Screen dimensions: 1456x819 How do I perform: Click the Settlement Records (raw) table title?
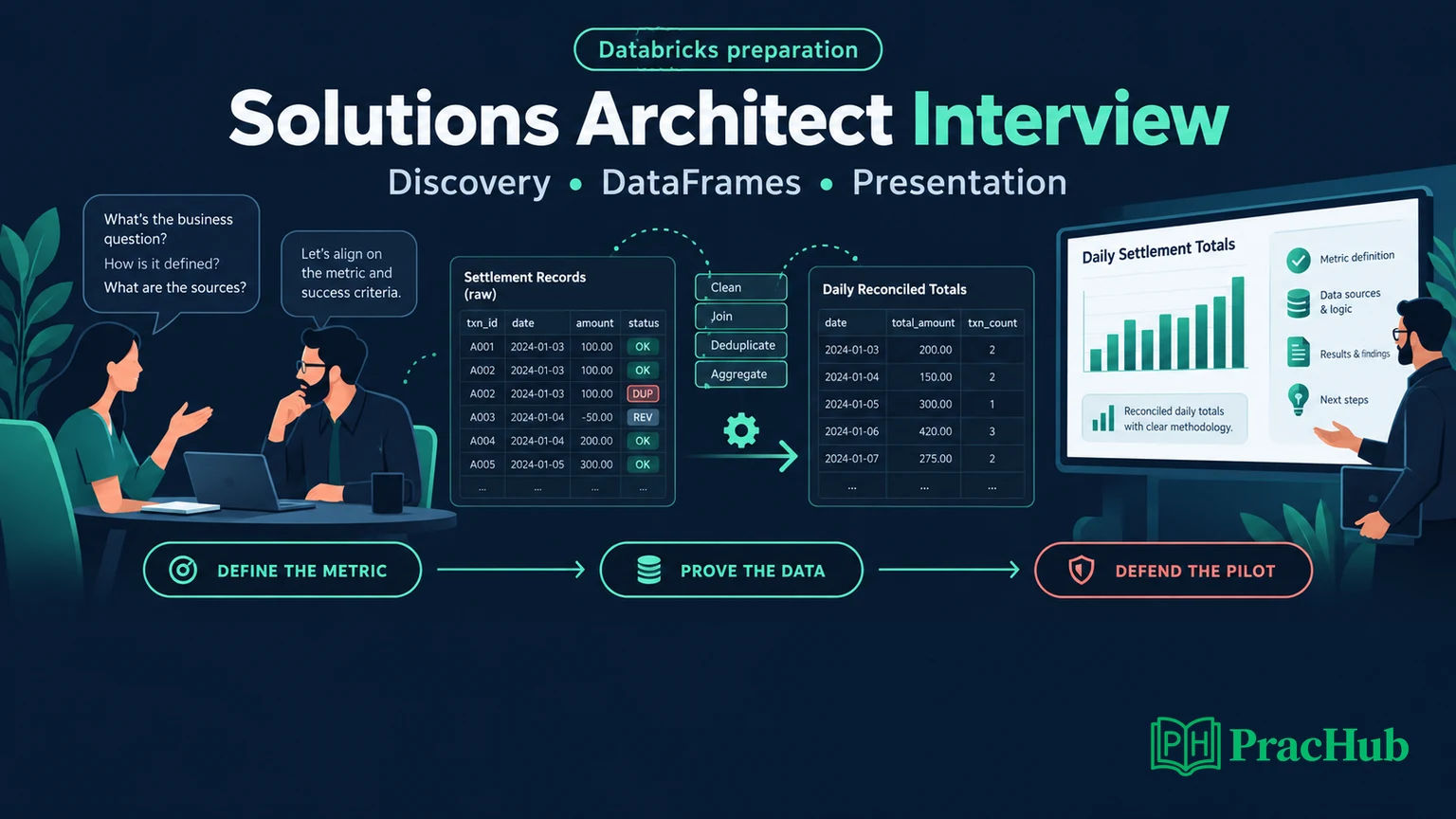coord(524,285)
